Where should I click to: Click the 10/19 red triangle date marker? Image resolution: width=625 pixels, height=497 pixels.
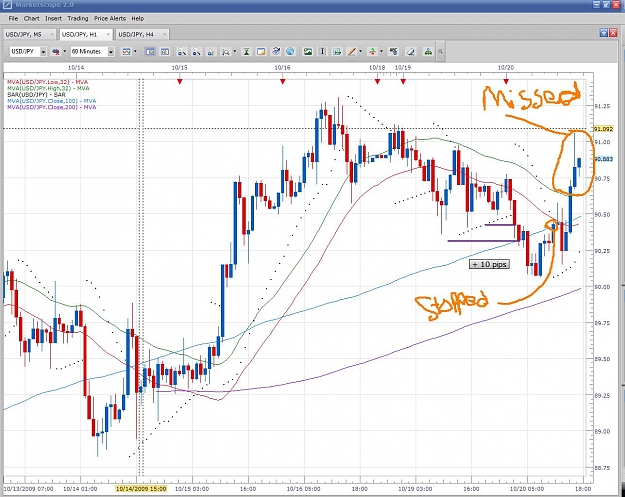403,82
